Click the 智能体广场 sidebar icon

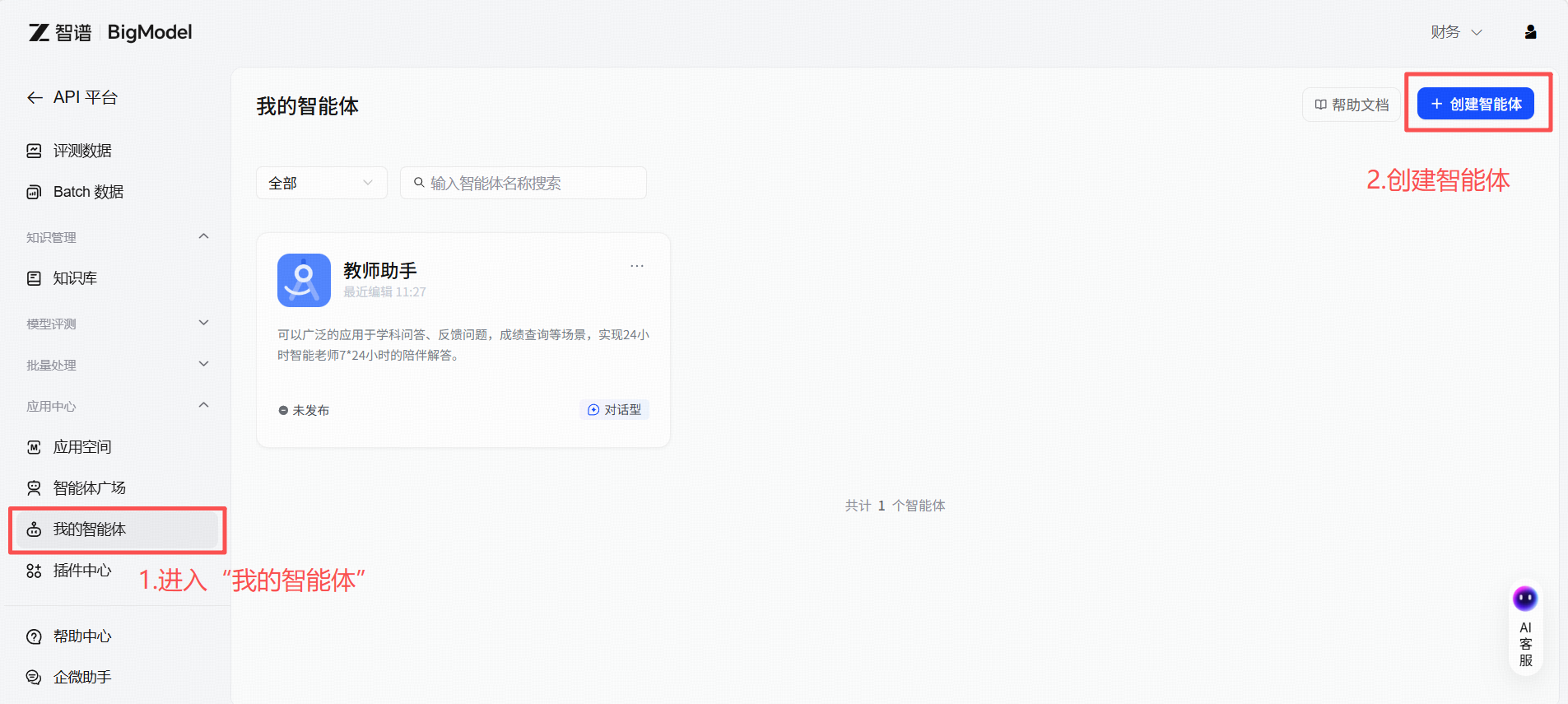tap(34, 488)
